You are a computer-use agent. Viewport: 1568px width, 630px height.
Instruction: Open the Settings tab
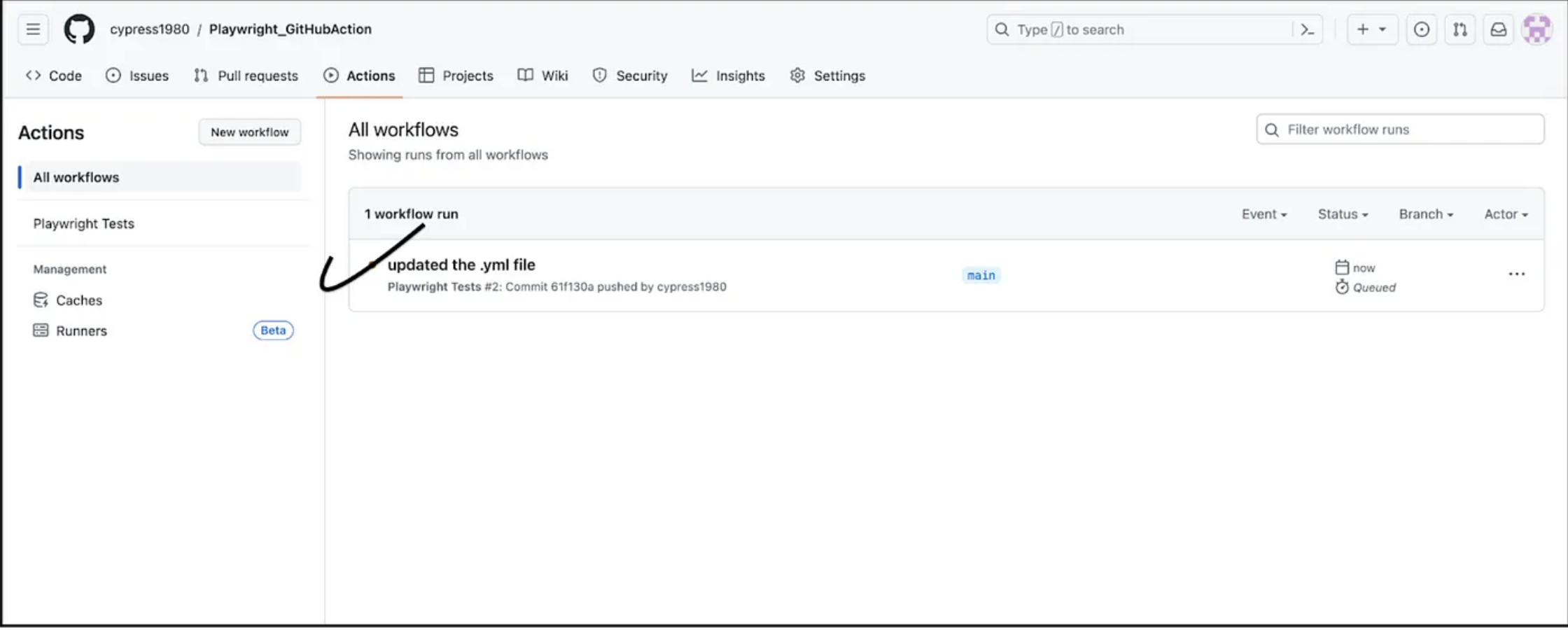(827, 76)
